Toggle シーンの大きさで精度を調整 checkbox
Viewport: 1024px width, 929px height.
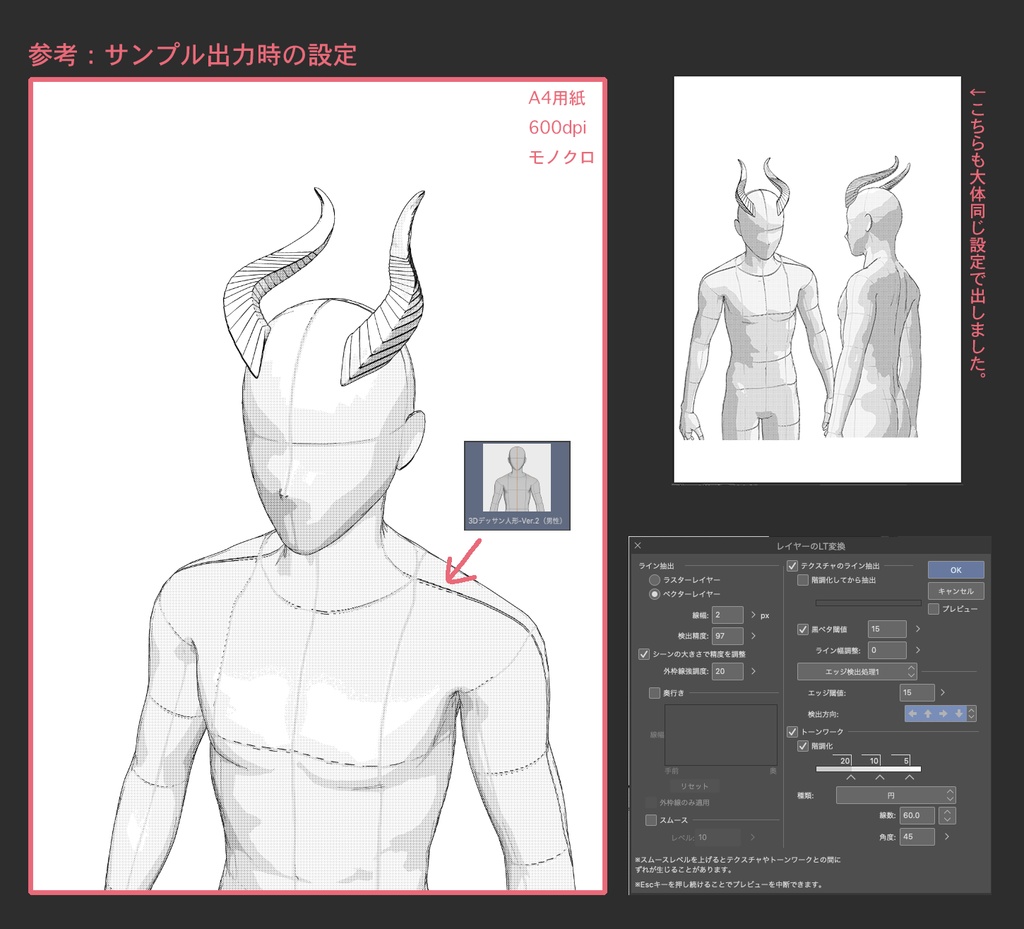[644, 653]
